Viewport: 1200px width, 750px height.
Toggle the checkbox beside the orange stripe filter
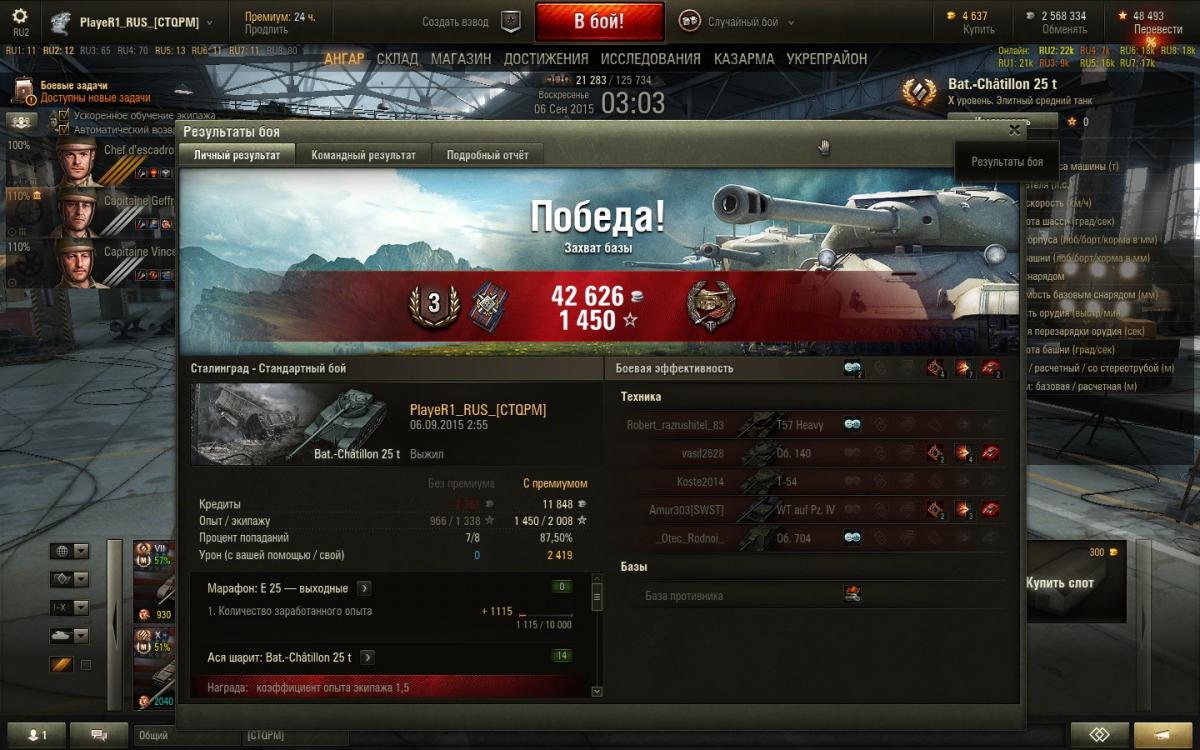[85, 664]
